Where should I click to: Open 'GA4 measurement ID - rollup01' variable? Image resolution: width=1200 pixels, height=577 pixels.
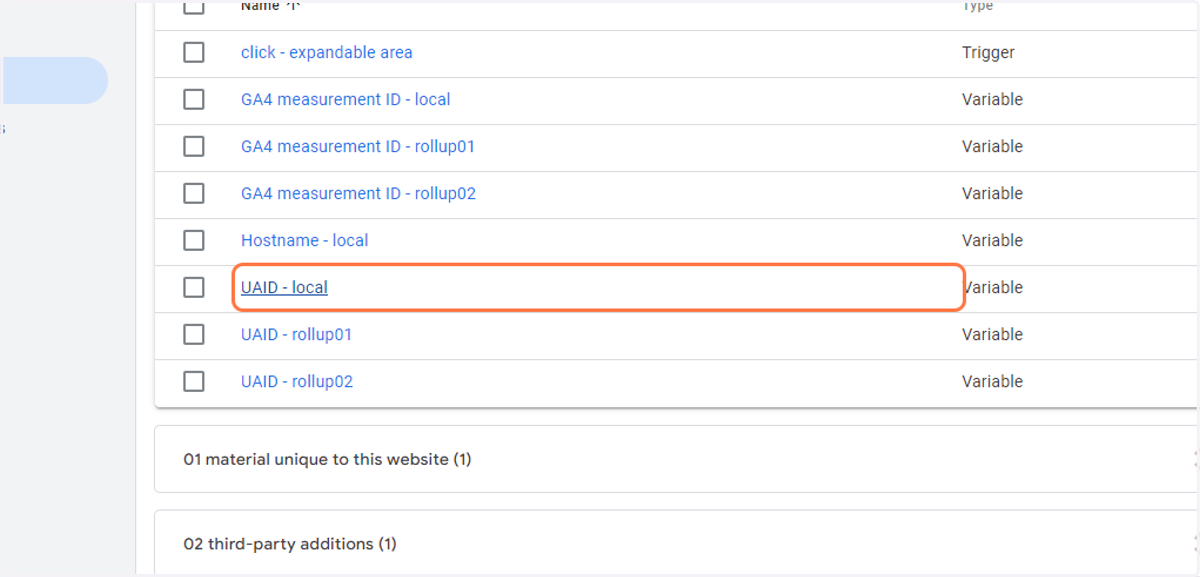[358, 146]
